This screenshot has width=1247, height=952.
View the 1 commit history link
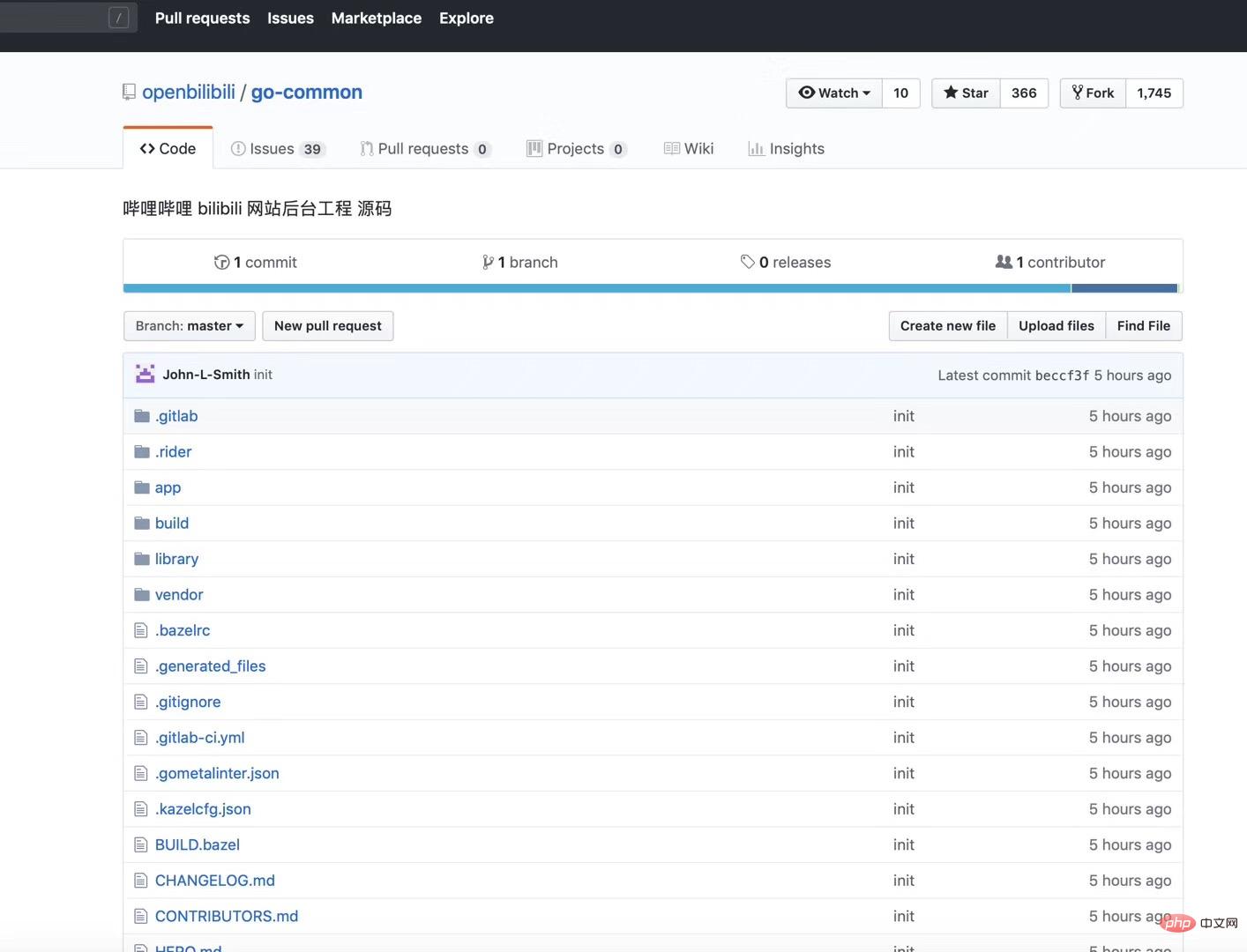pyautogui.click(x=256, y=262)
